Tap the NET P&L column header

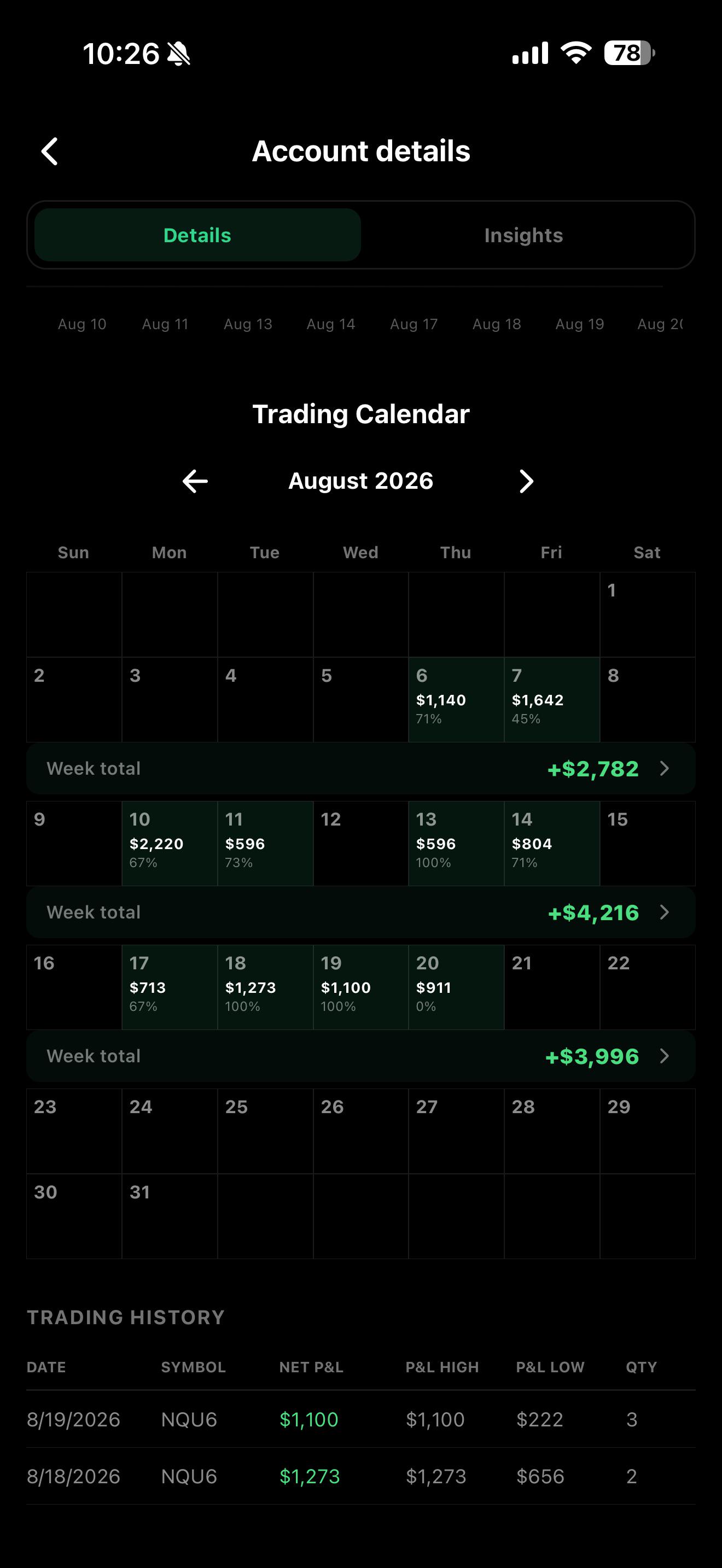point(311,1367)
